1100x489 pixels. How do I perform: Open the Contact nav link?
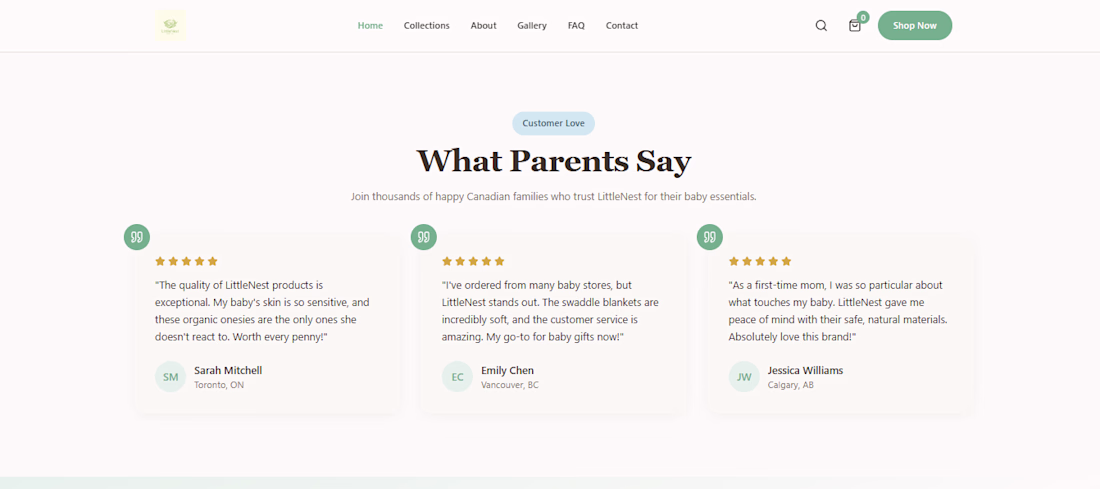coord(622,25)
